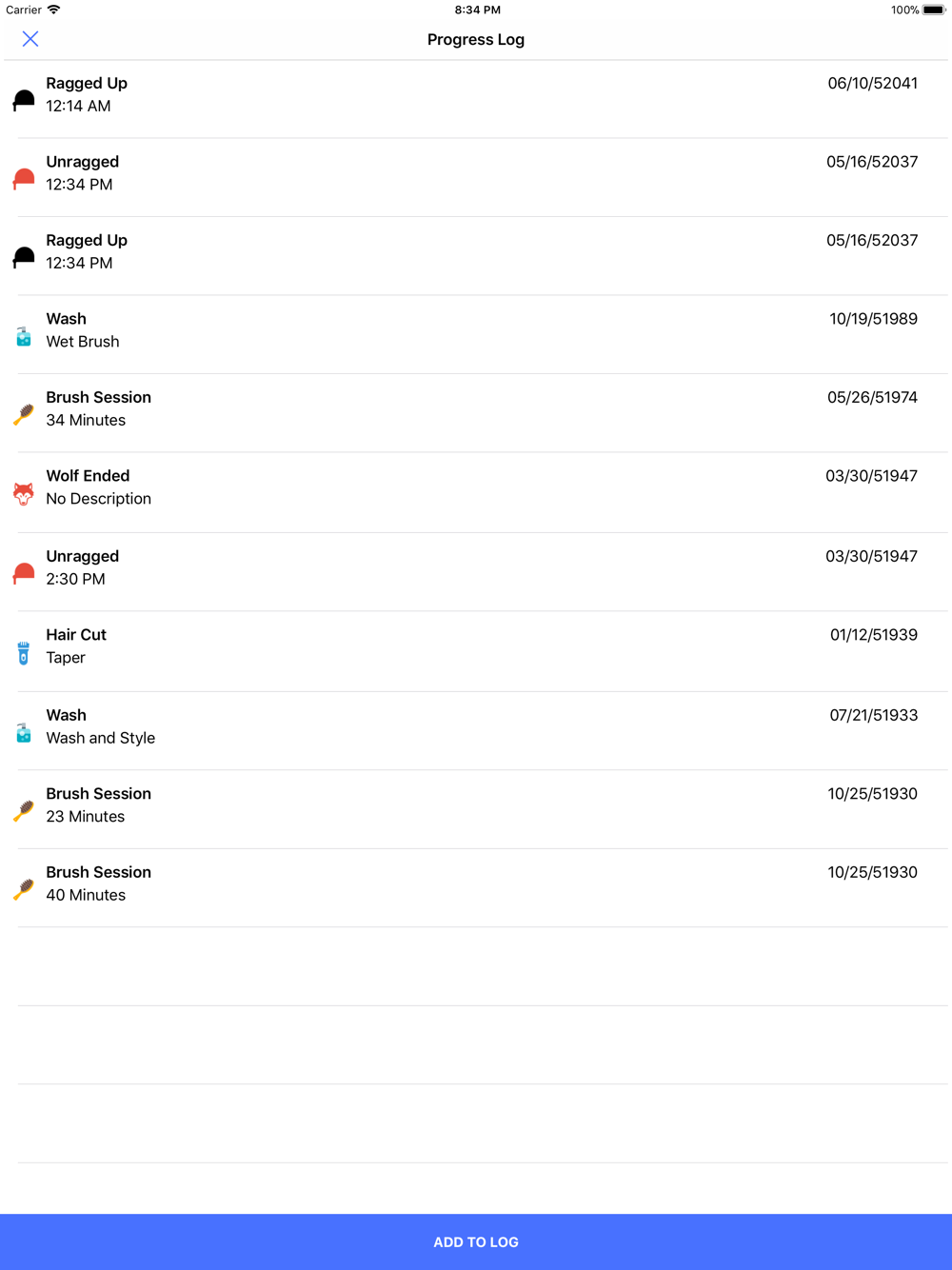Image resolution: width=952 pixels, height=1270 pixels.
Task: Tap the soap bottle icon beside Wet Brush
Action: 24,336
